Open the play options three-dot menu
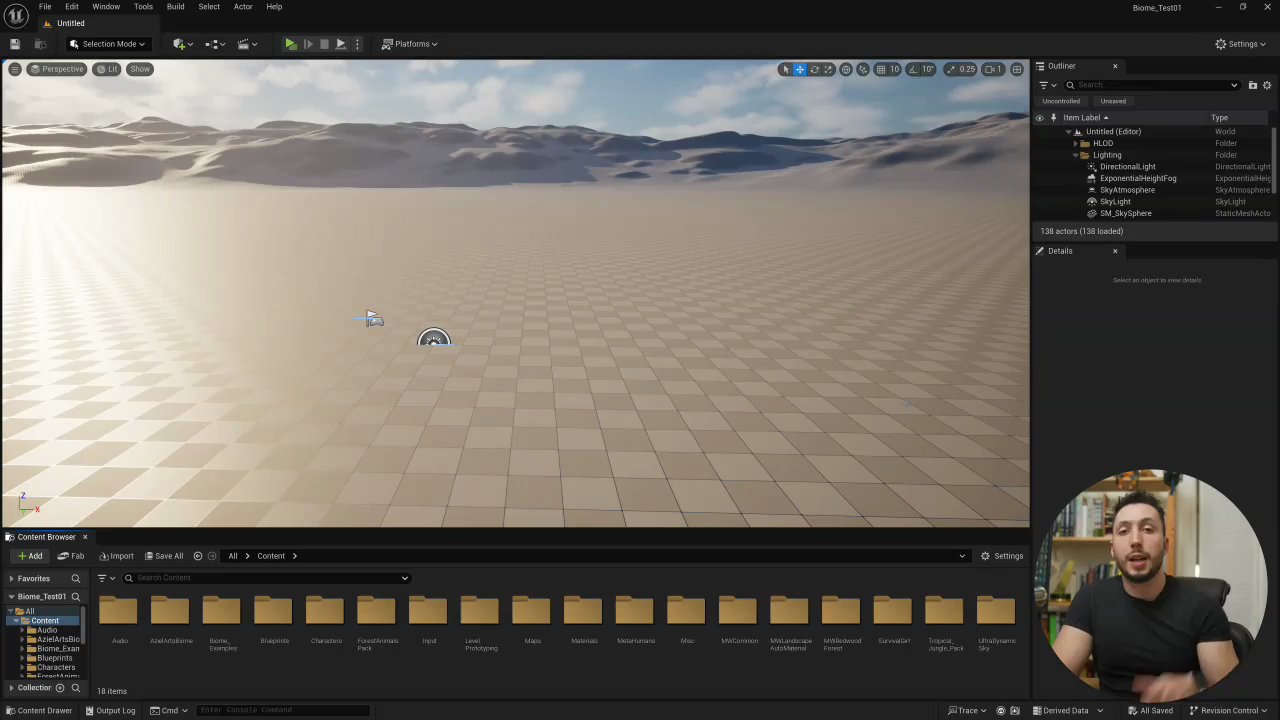1280x720 pixels. (x=357, y=44)
